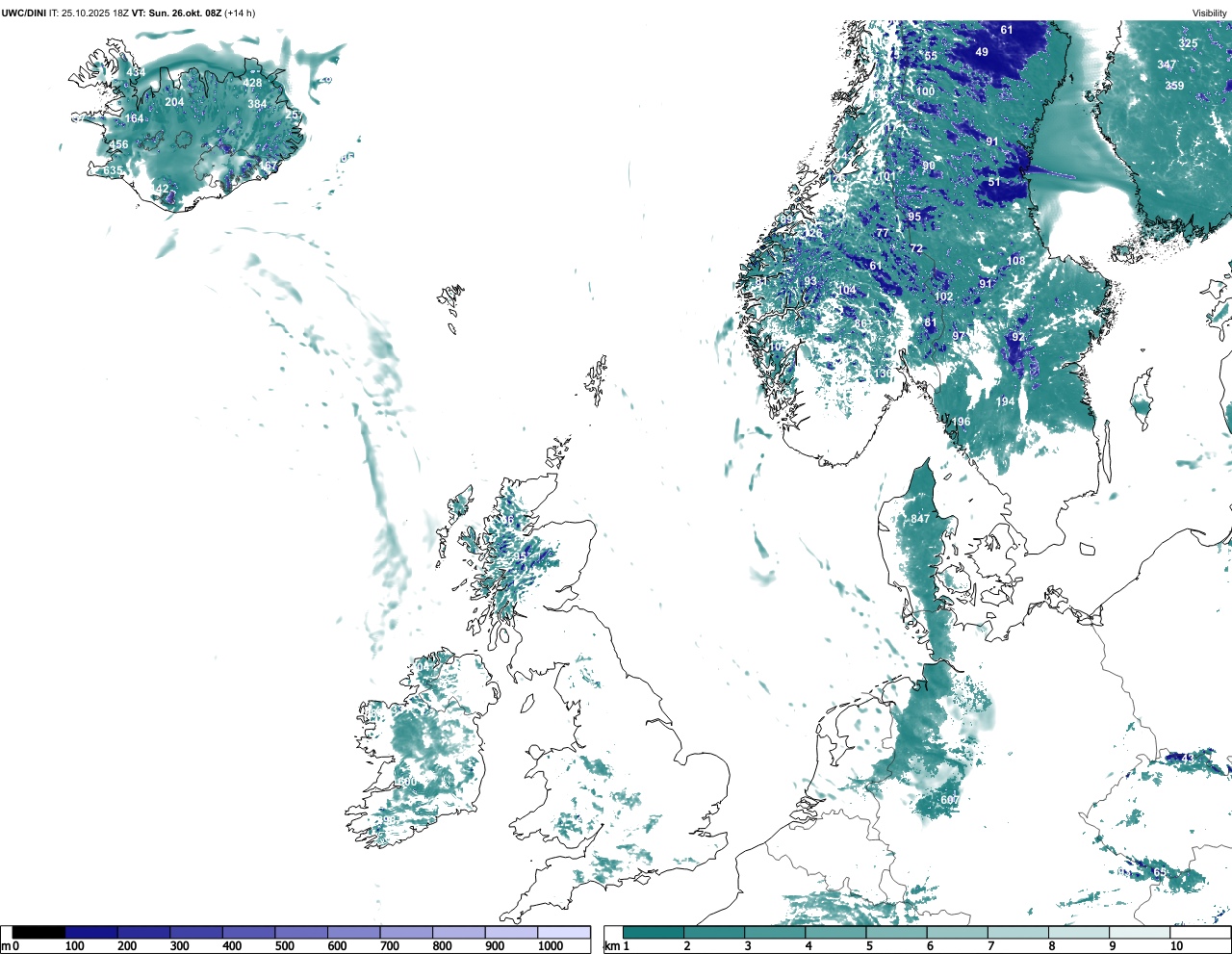Click the '325' value over Finland
1232x954 pixels.
click(1189, 43)
